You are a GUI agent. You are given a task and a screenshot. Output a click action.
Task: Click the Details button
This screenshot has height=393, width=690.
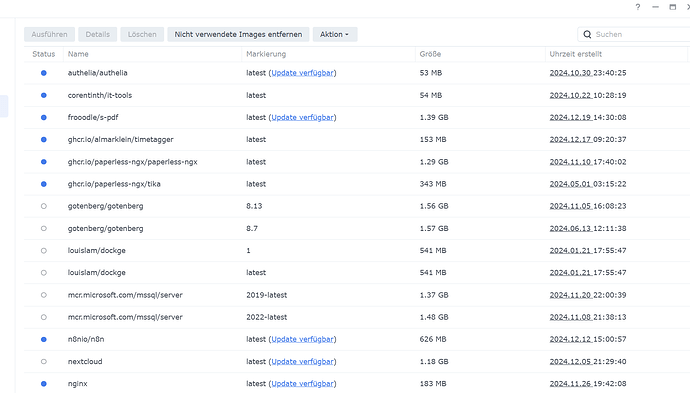[x=98, y=34]
